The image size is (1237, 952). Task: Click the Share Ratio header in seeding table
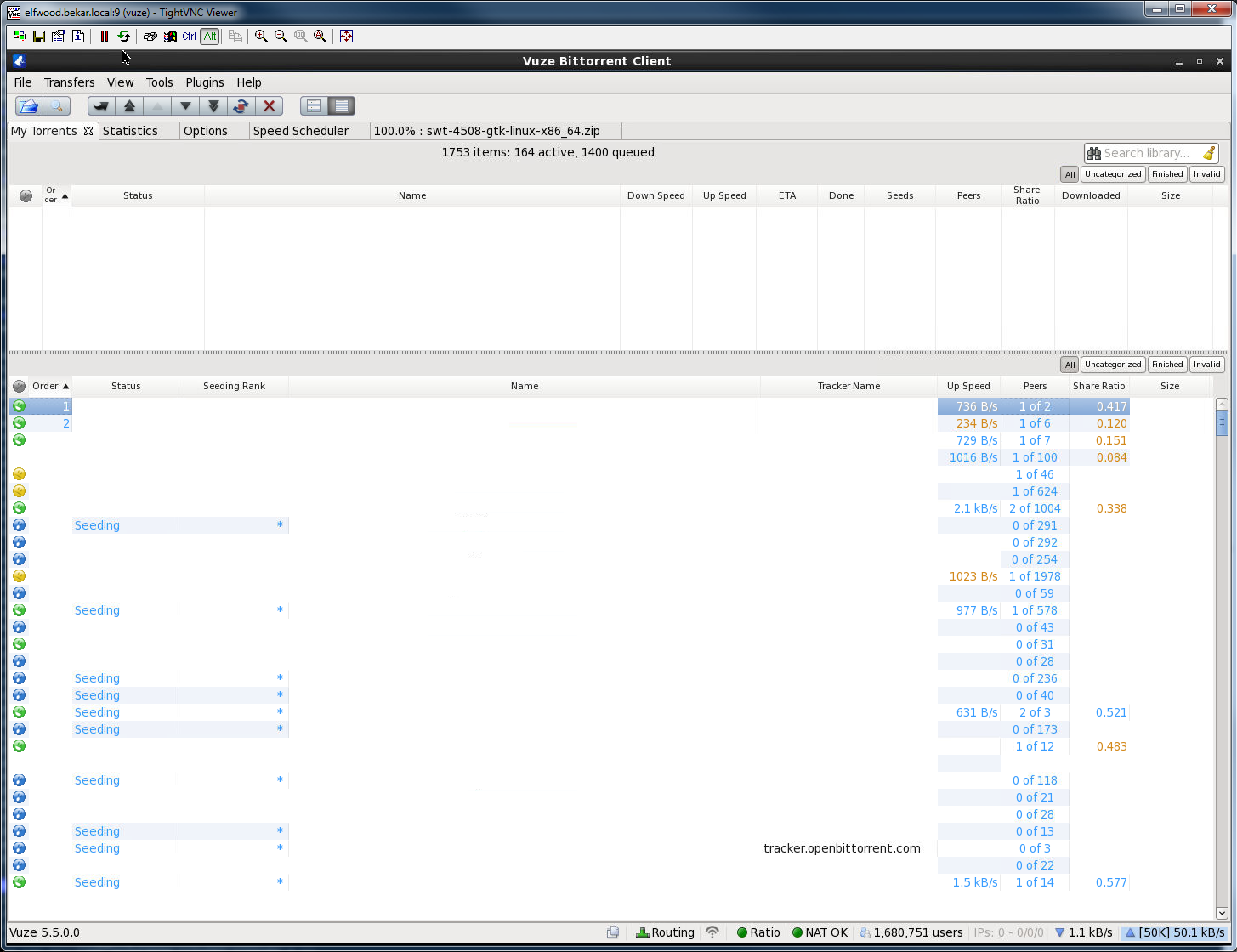tap(1098, 386)
